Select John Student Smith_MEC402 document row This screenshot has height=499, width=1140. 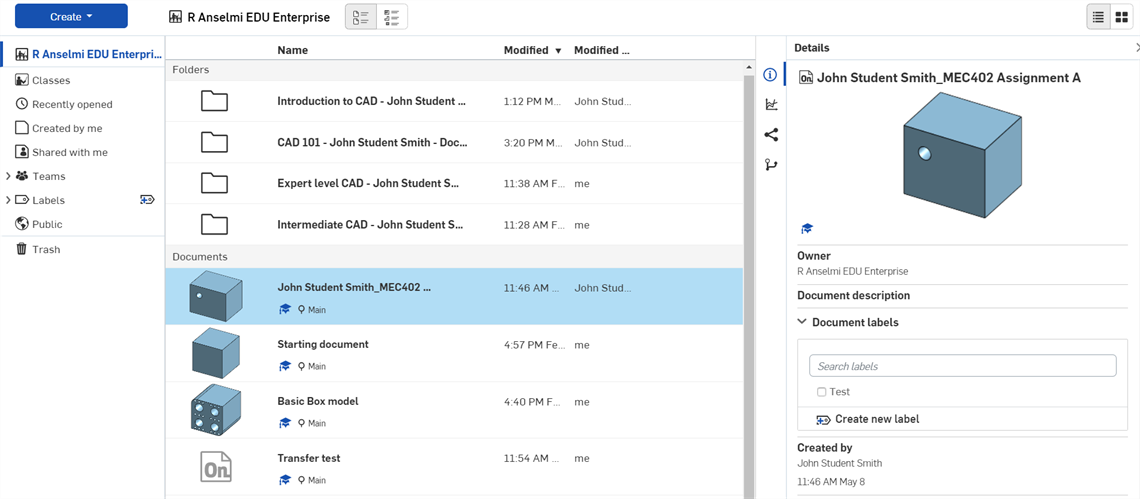[x=454, y=296]
